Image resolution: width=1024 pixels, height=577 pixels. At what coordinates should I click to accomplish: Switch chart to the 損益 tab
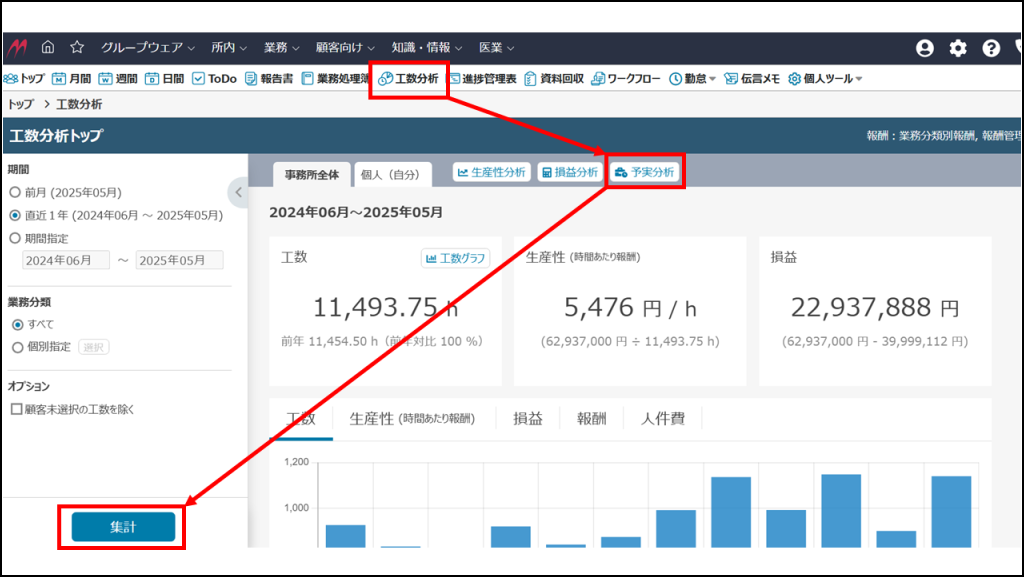point(527,419)
